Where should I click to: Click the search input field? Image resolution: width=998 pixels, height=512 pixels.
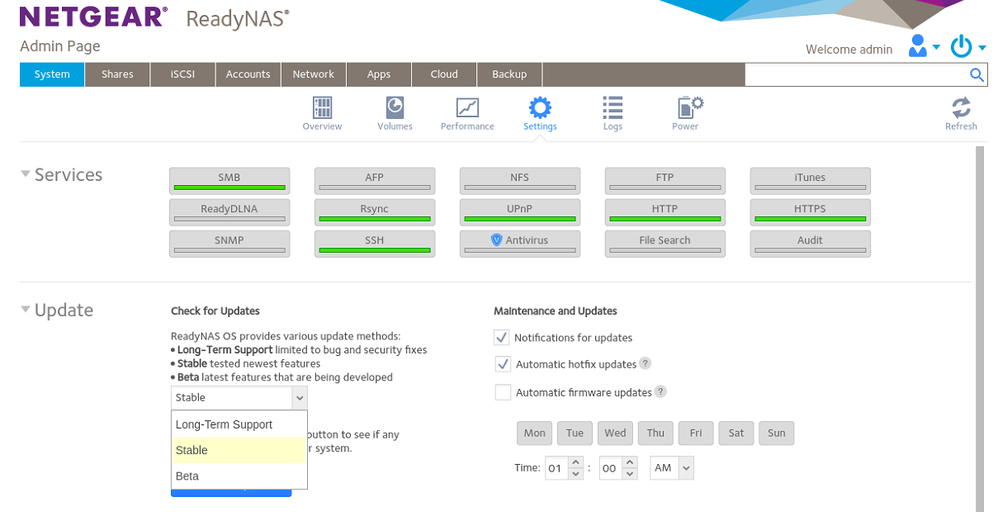[856, 75]
